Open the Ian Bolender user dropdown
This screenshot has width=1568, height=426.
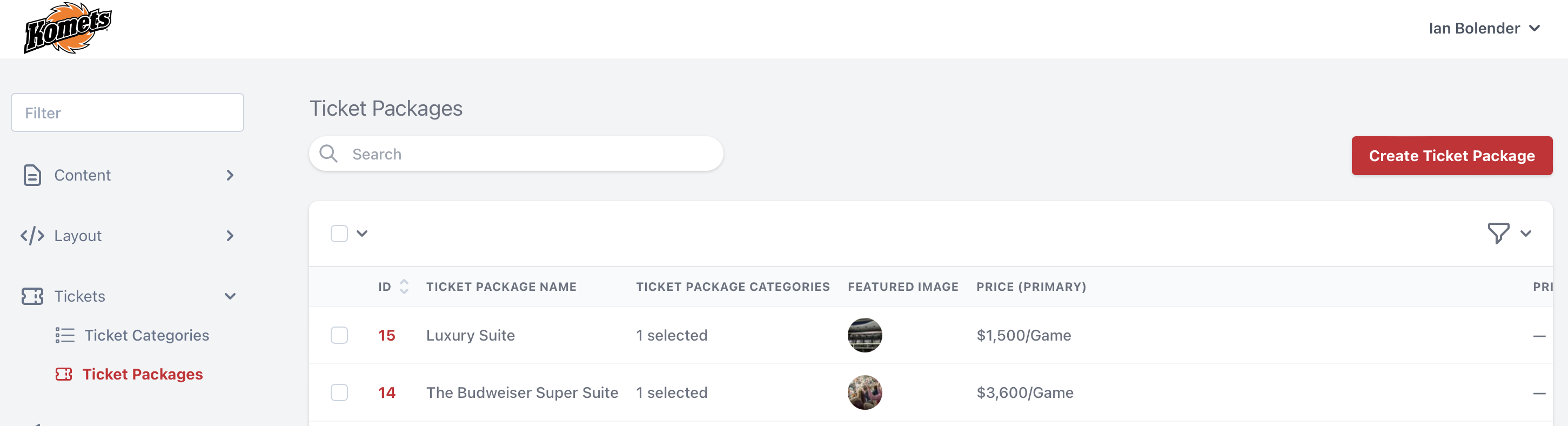(1484, 28)
